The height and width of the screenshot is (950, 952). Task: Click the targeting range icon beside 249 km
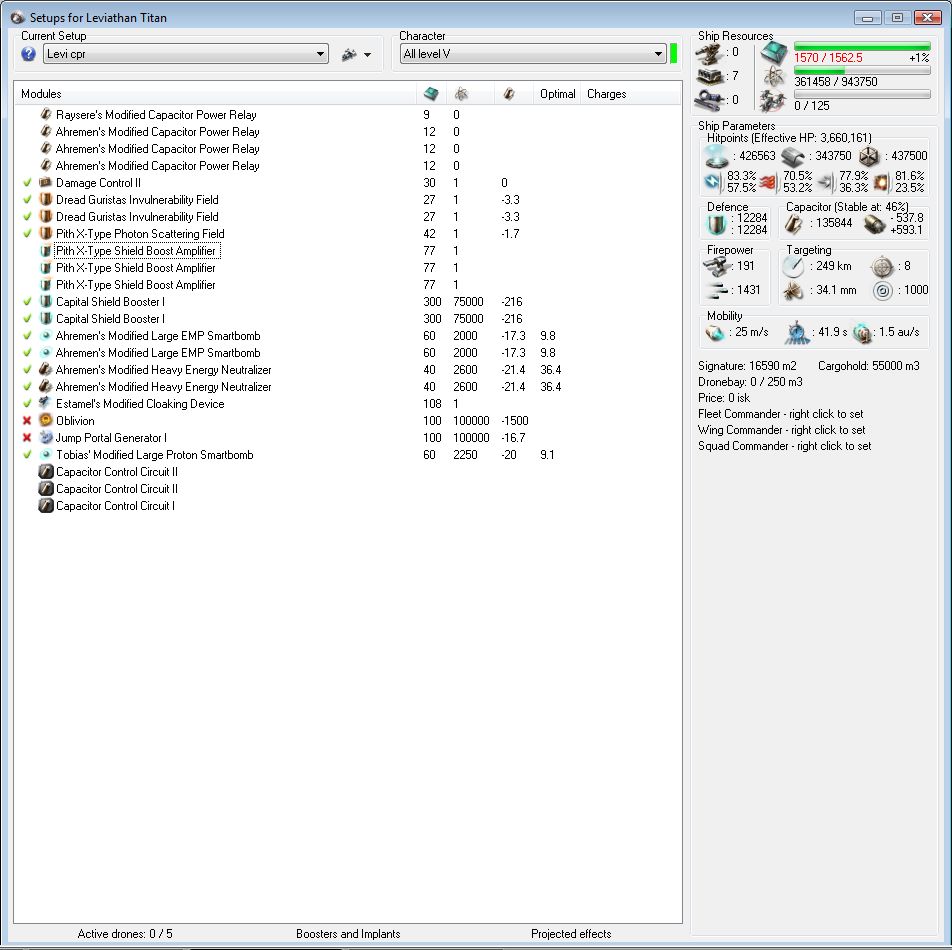[x=793, y=266]
